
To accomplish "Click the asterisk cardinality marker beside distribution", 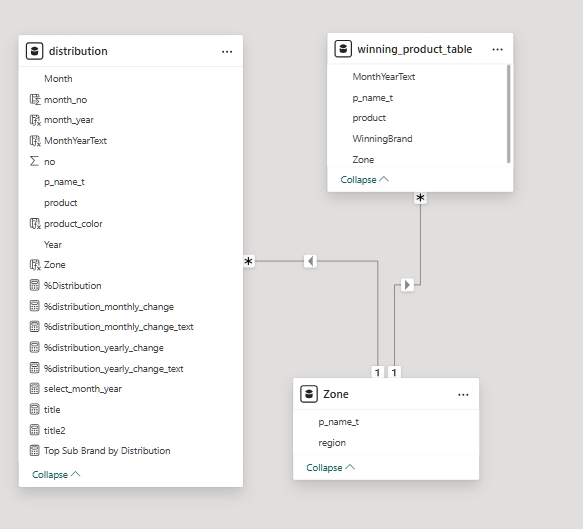I will [x=249, y=261].
